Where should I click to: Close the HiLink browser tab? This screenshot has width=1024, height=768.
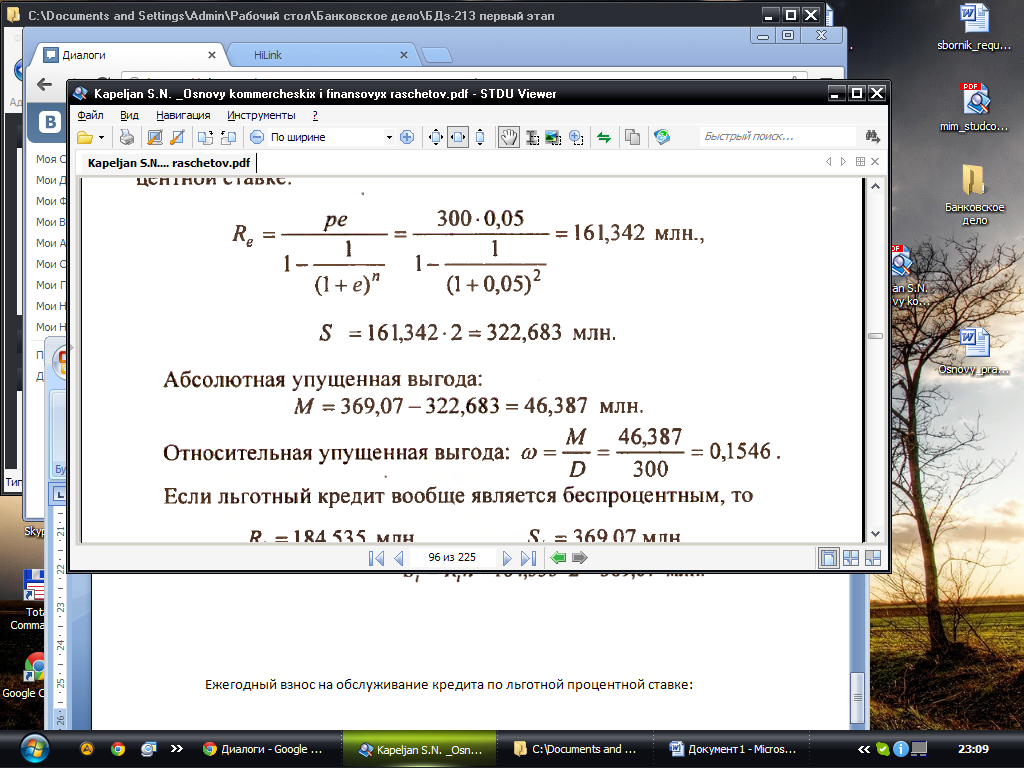click(x=404, y=55)
